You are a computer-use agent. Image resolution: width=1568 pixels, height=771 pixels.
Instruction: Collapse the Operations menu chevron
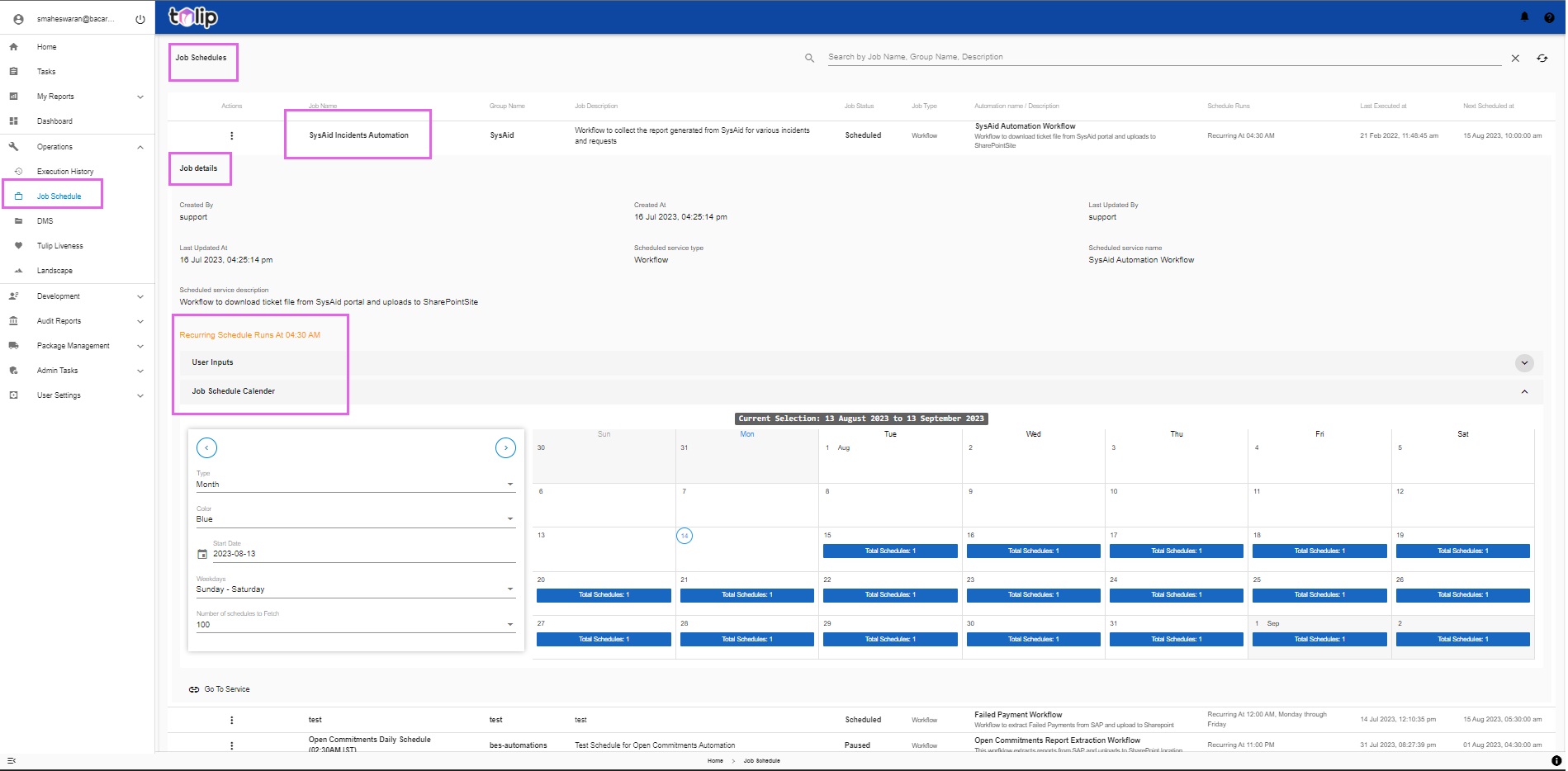click(140, 147)
